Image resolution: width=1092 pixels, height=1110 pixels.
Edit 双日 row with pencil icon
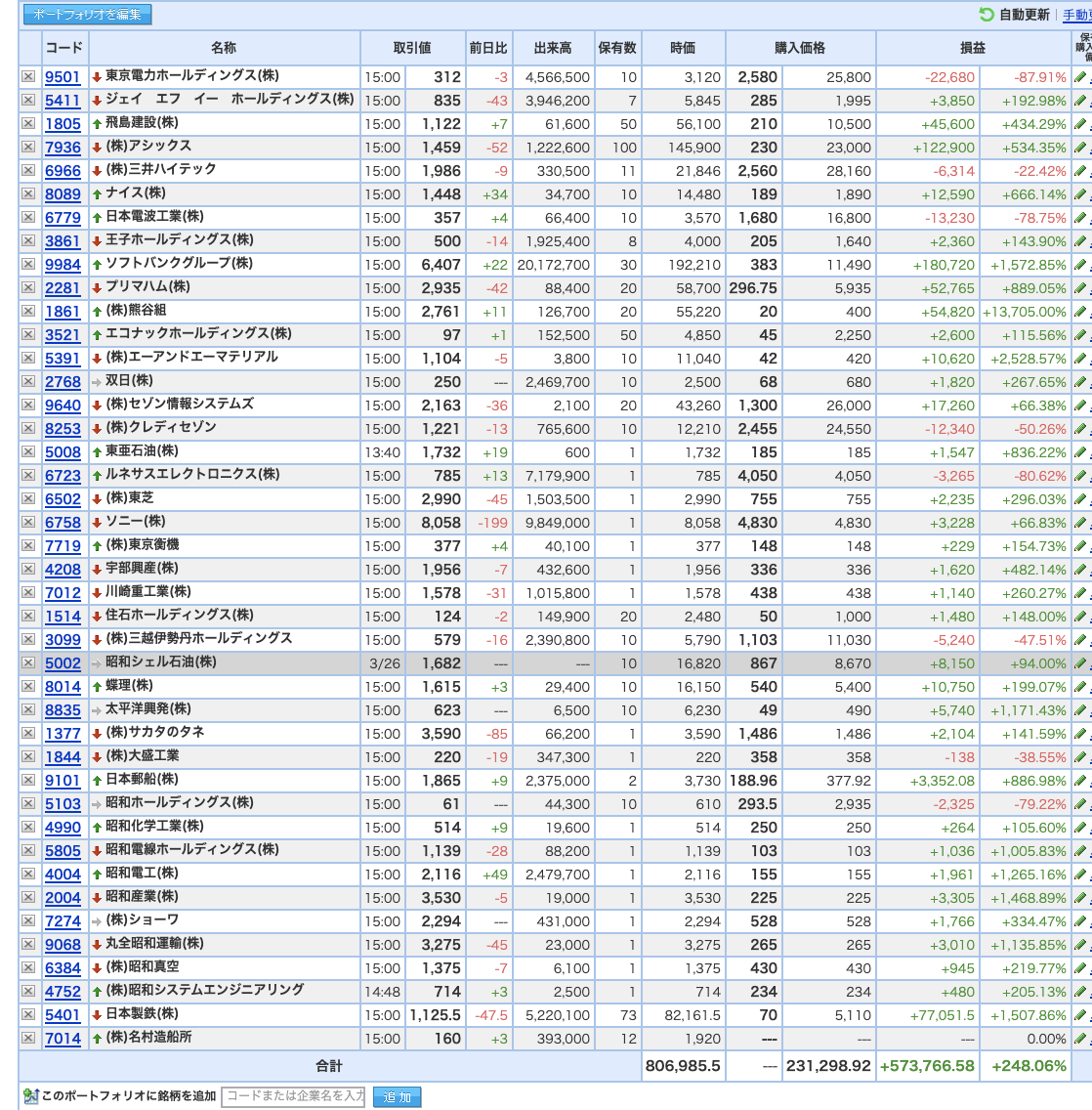click(x=1080, y=381)
